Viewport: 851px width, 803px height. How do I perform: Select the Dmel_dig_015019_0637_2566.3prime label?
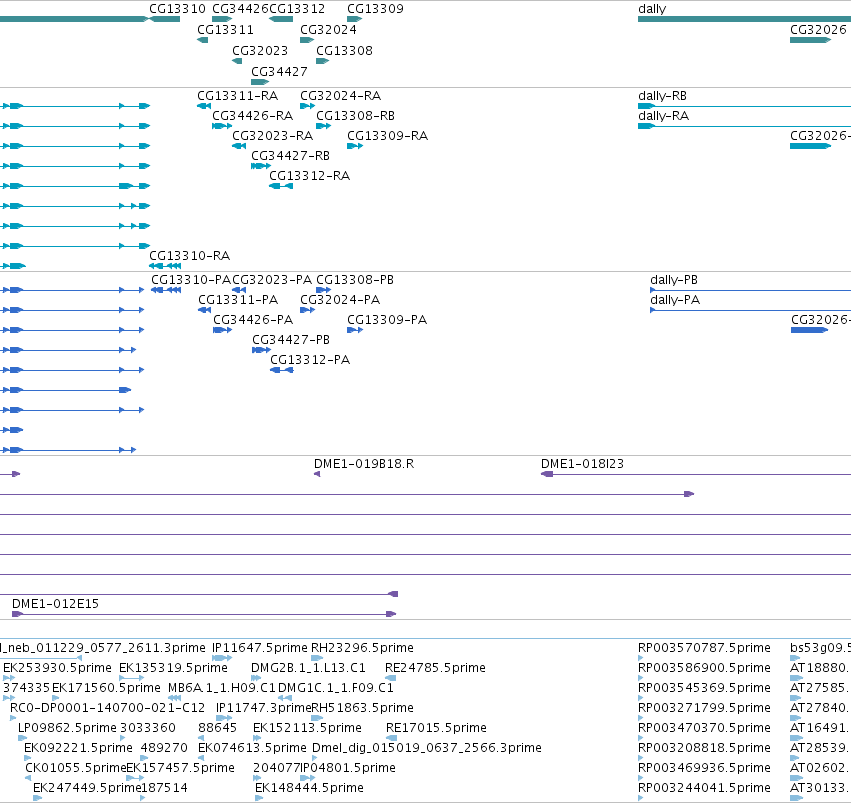pyautogui.click(x=427, y=748)
